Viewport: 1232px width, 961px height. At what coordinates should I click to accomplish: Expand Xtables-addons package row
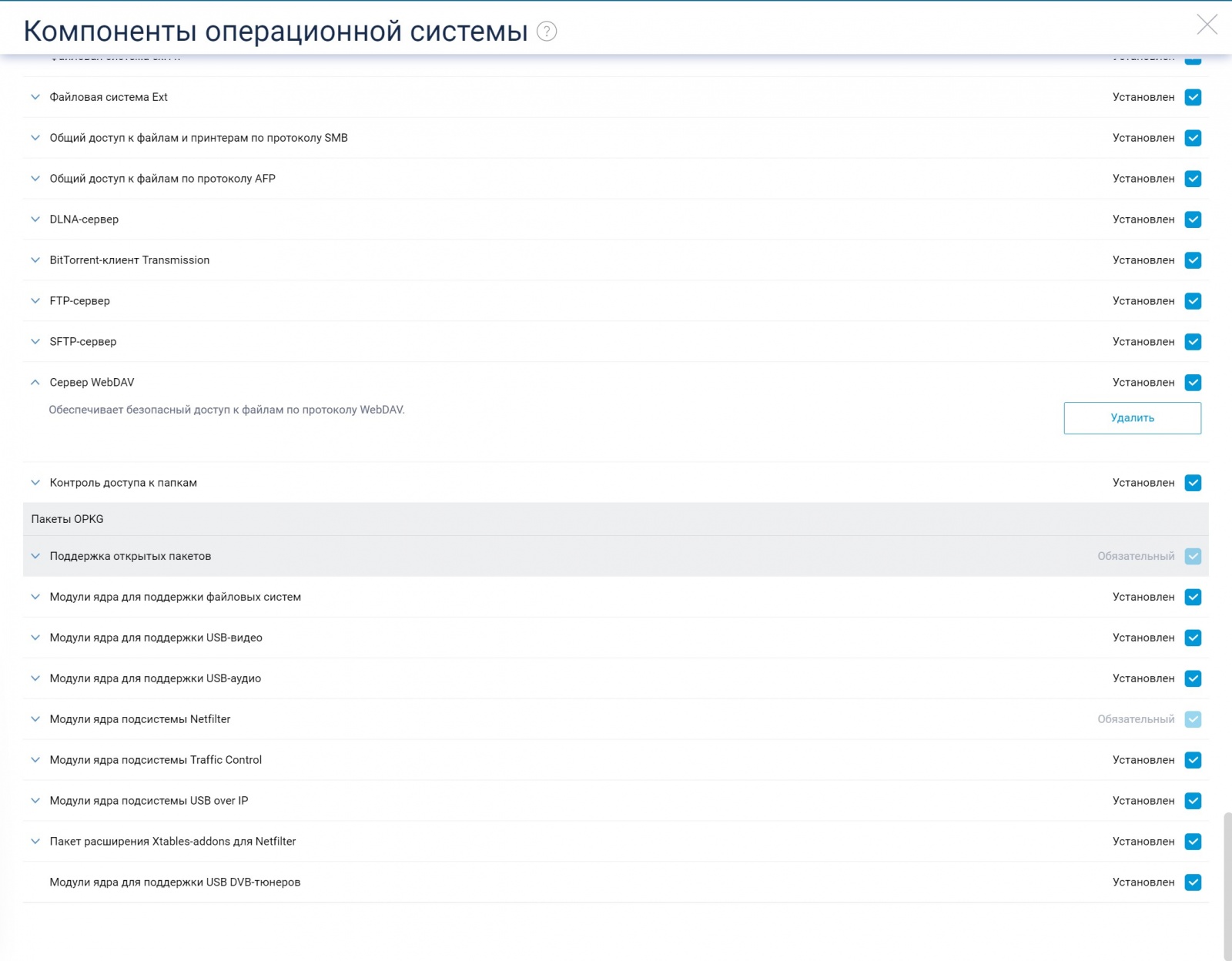[35, 842]
